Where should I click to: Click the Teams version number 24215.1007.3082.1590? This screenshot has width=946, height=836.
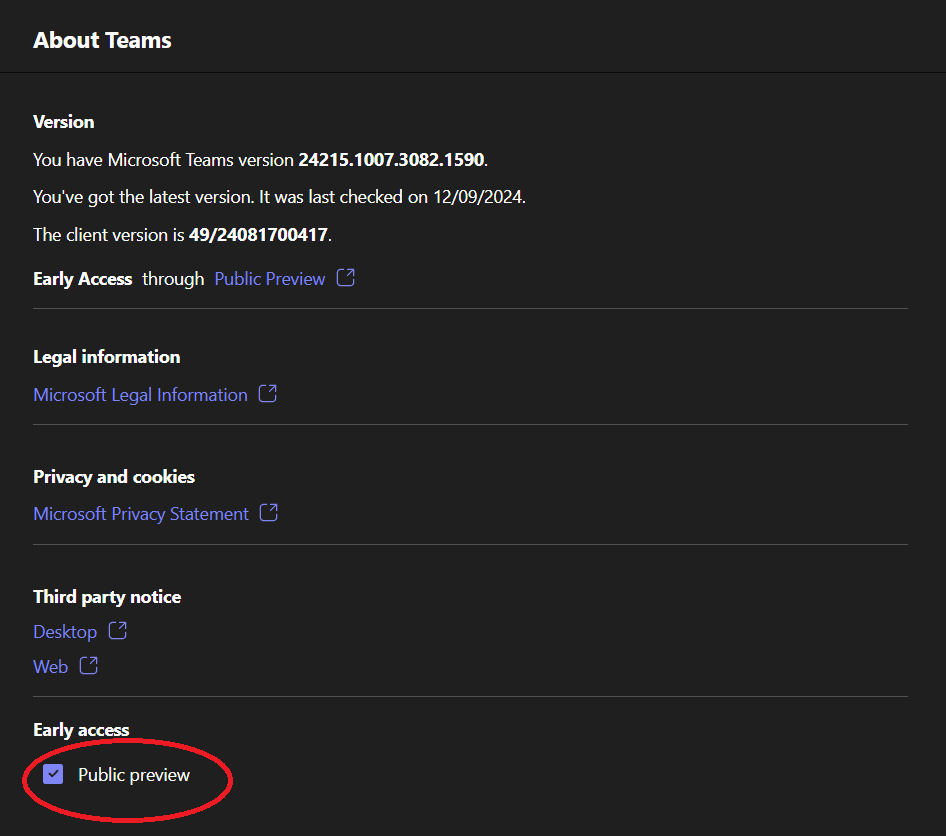click(392, 160)
